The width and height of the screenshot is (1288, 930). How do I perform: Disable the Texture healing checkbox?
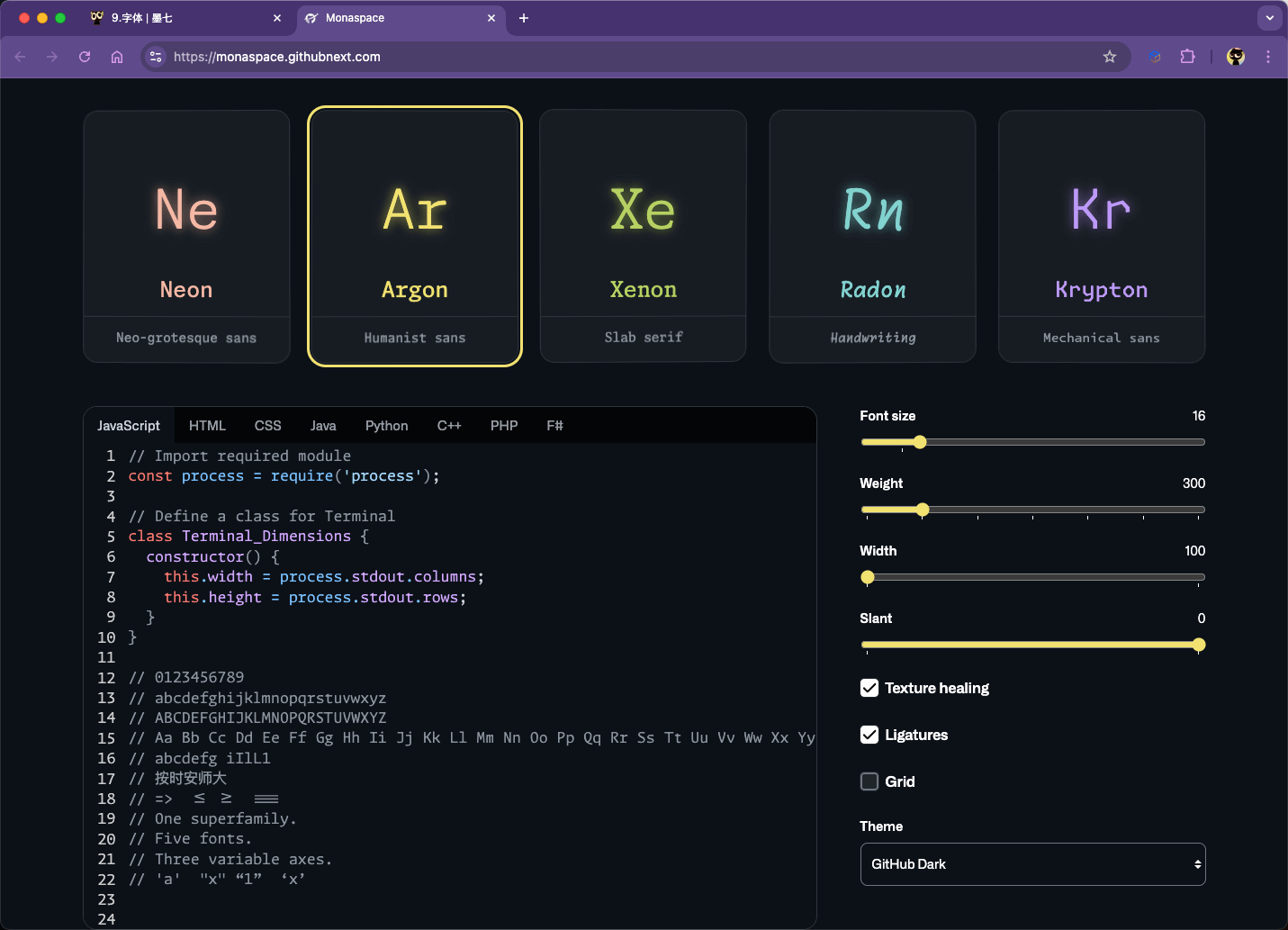[x=869, y=688]
